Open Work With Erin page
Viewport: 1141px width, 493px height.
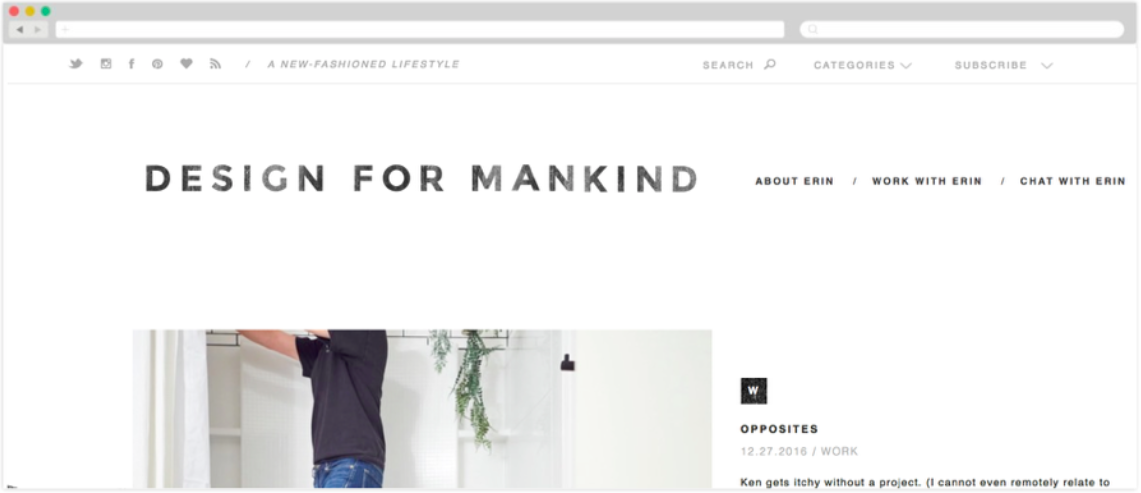point(927,181)
